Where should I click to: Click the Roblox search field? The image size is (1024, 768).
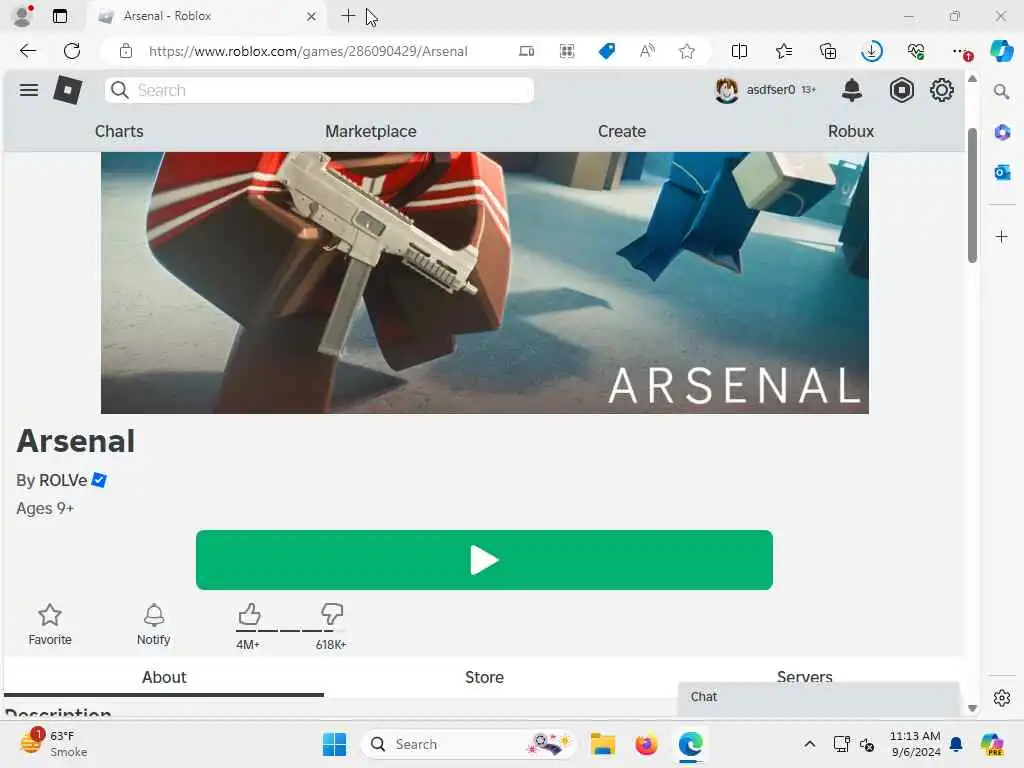pyautogui.click(x=319, y=90)
